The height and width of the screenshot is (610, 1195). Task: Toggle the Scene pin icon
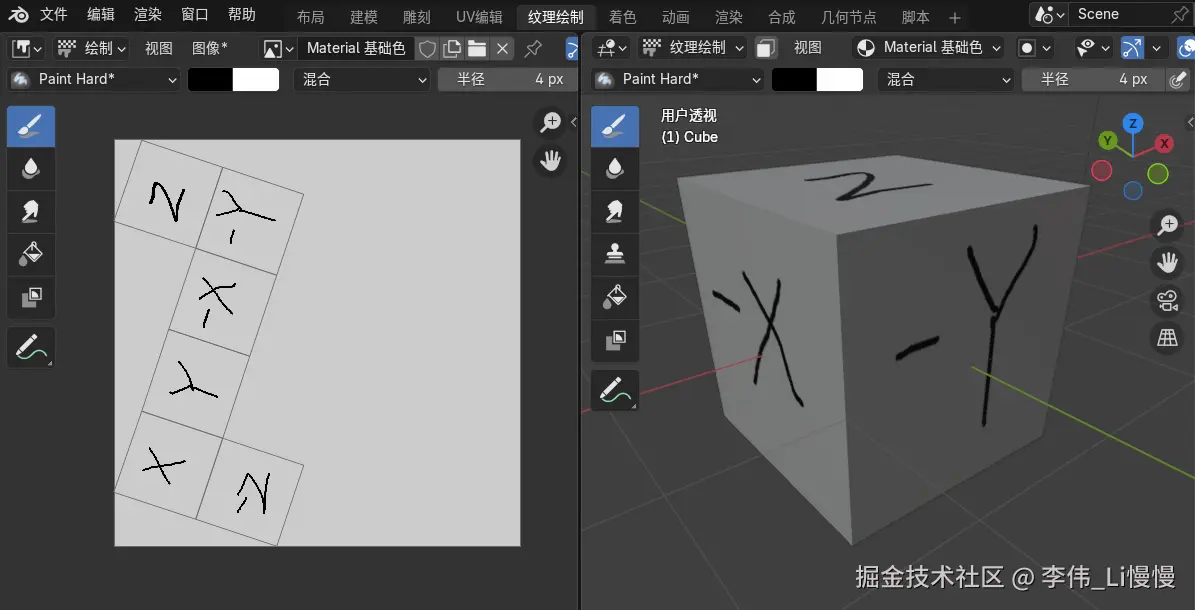point(1180,14)
